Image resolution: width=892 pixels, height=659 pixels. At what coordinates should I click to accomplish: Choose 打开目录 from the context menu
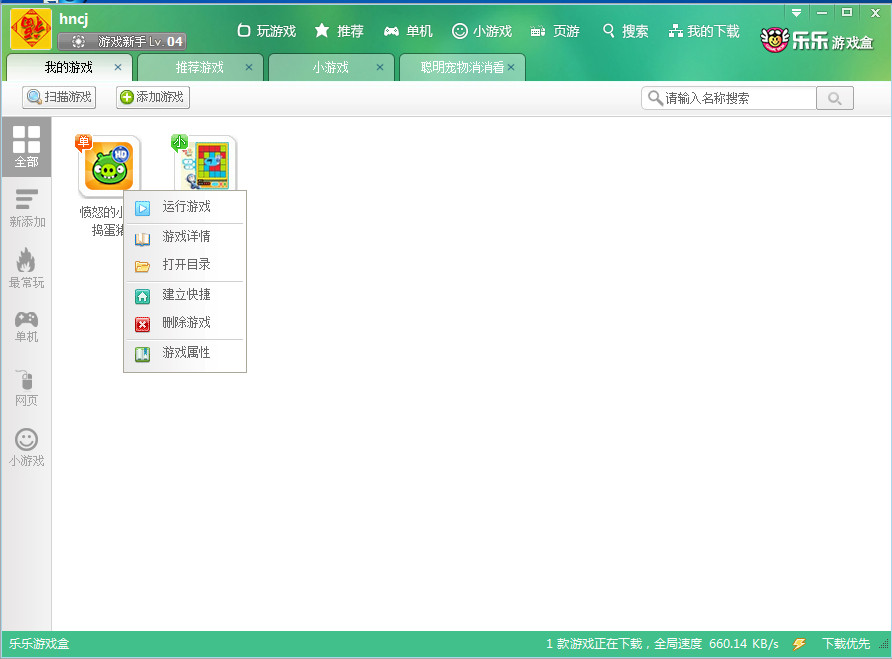(185, 265)
